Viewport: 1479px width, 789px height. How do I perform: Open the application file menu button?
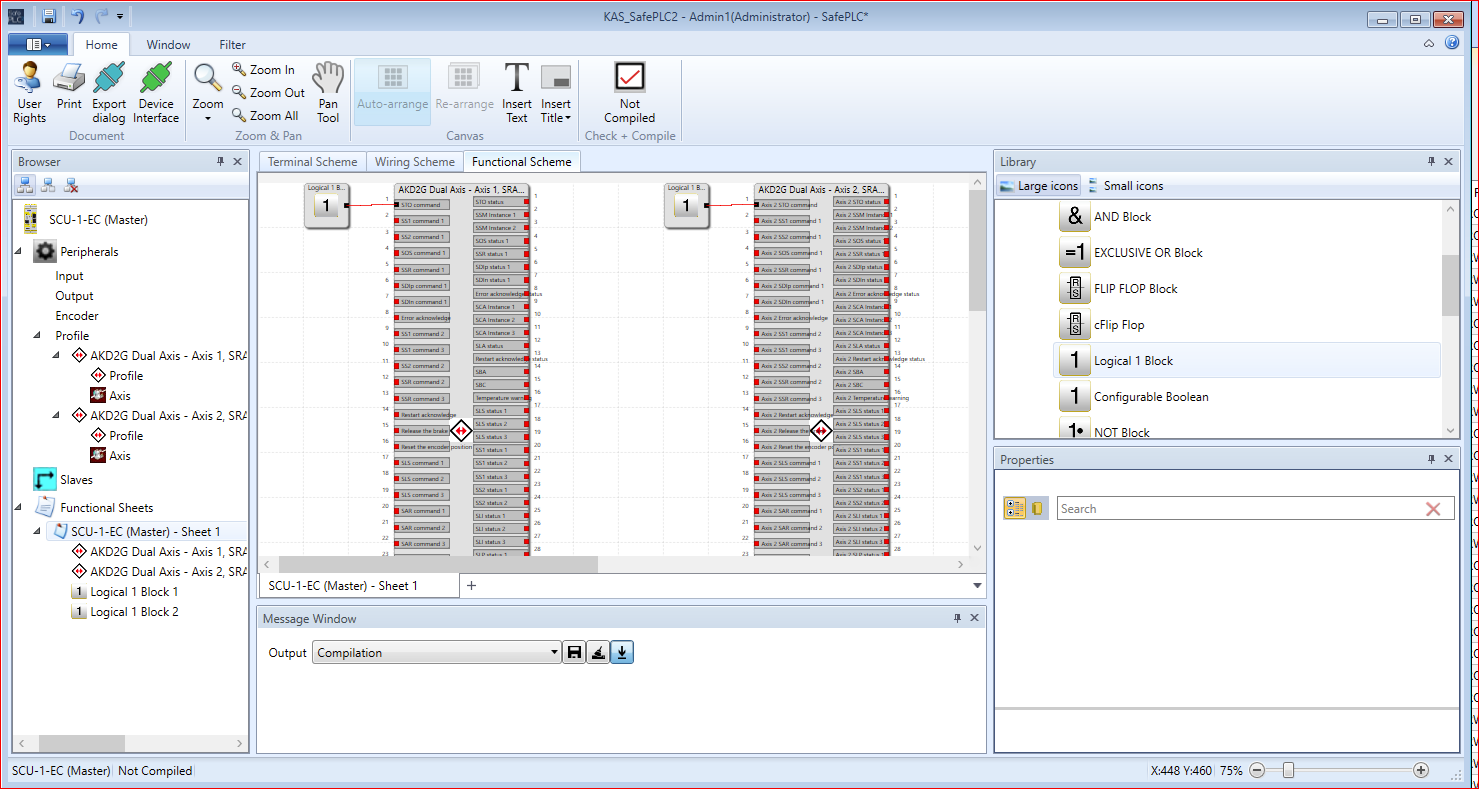(x=37, y=44)
